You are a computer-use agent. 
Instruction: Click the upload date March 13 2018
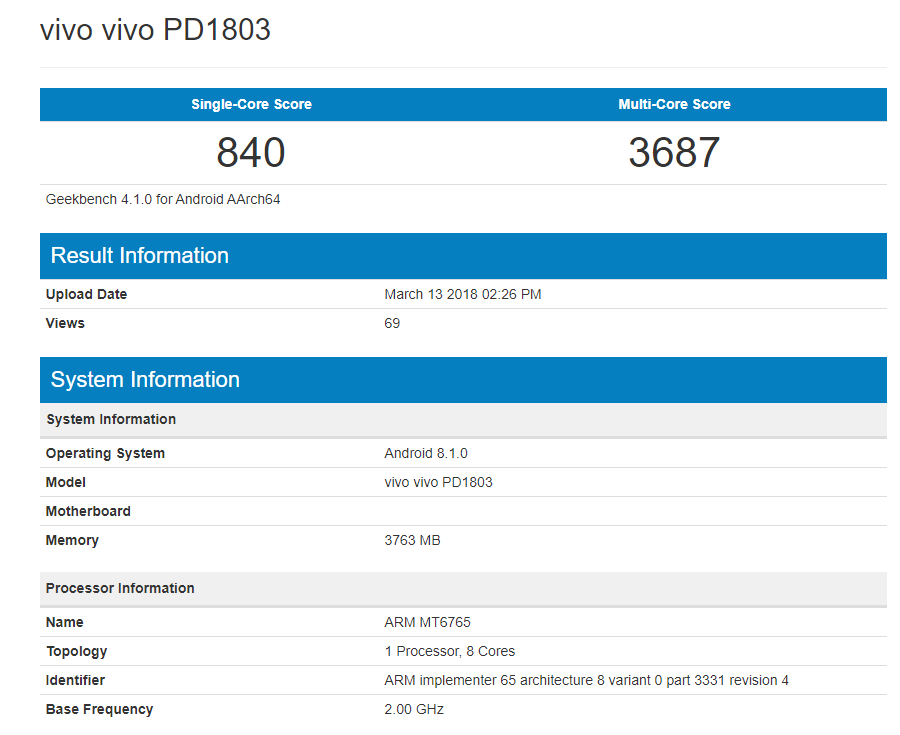click(x=462, y=294)
